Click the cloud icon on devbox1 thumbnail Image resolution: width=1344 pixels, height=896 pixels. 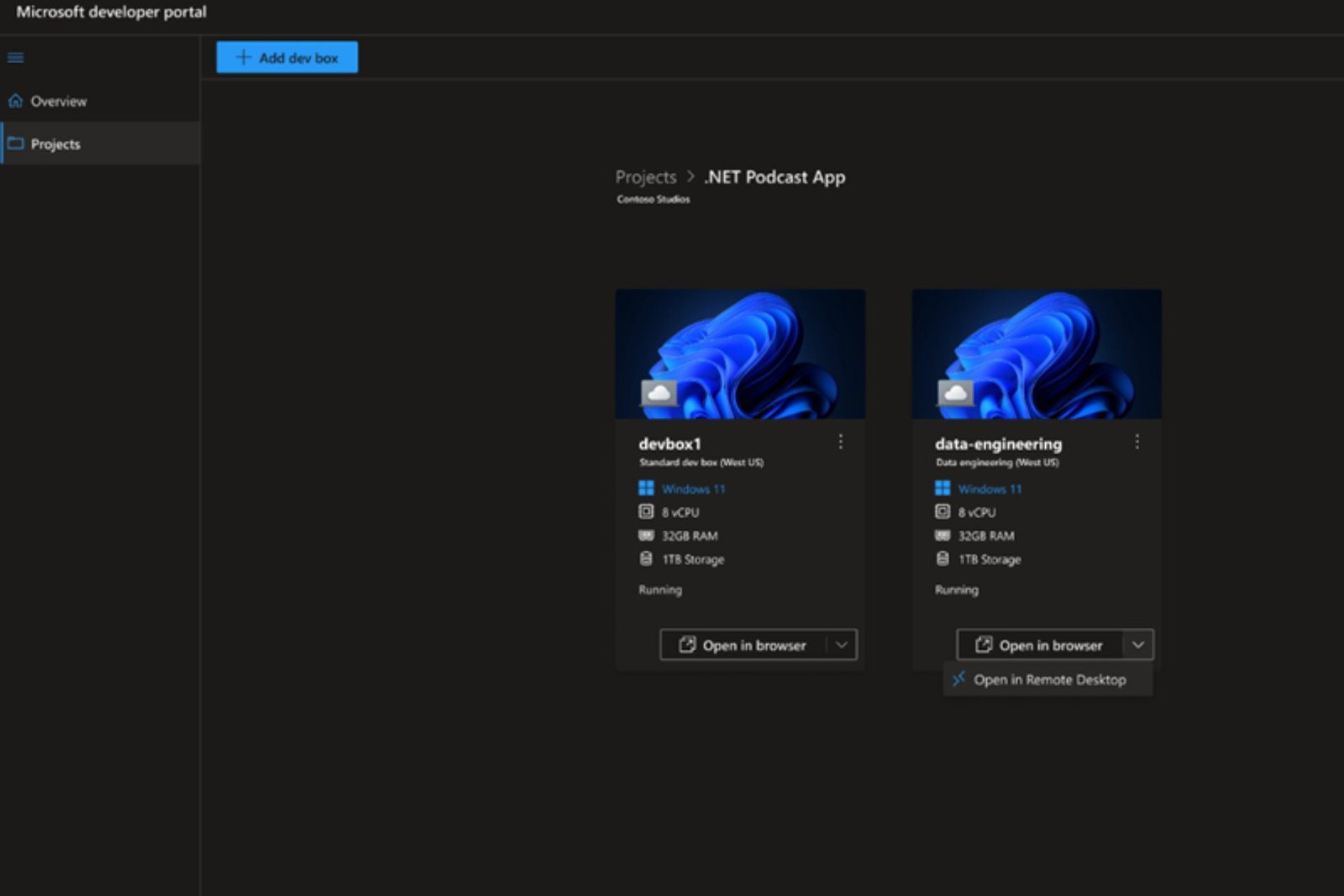(659, 392)
